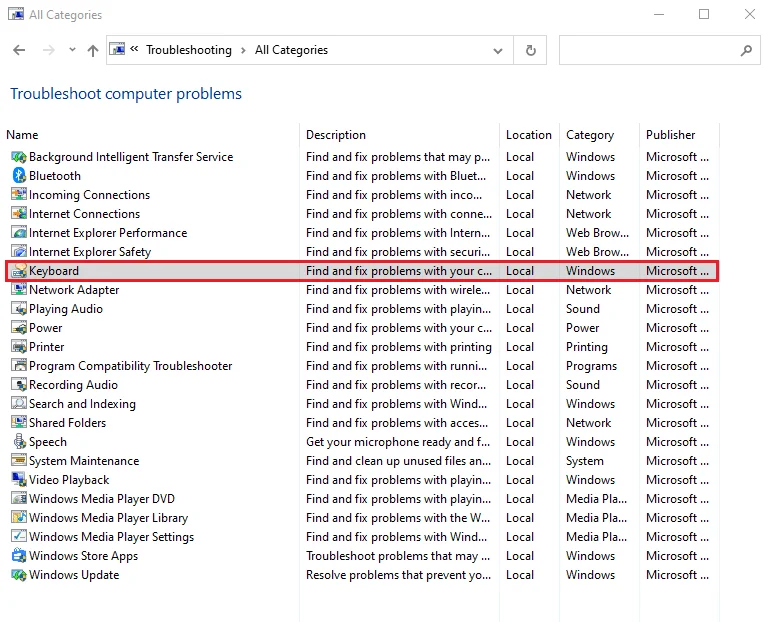Screen dimensions: 772x622
Task: Sort by the Location column header
Action: [529, 135]
